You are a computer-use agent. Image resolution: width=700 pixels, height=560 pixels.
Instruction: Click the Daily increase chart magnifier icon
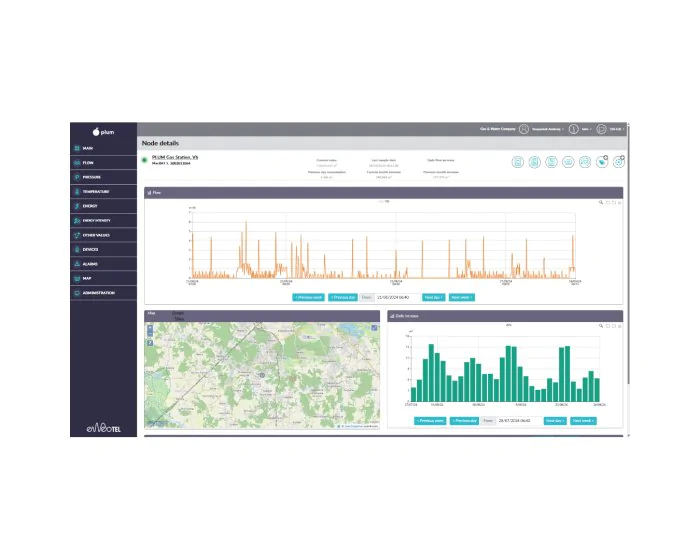pyautogui.click(x=601, y=326)
